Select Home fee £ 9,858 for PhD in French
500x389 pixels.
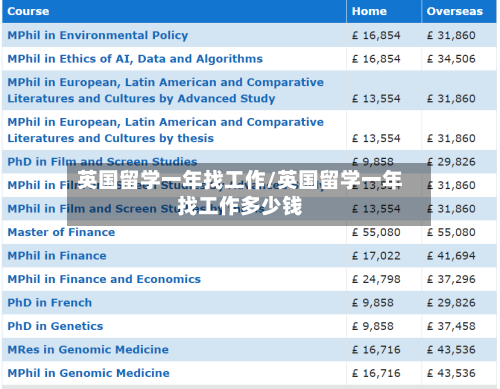(373, 303)
